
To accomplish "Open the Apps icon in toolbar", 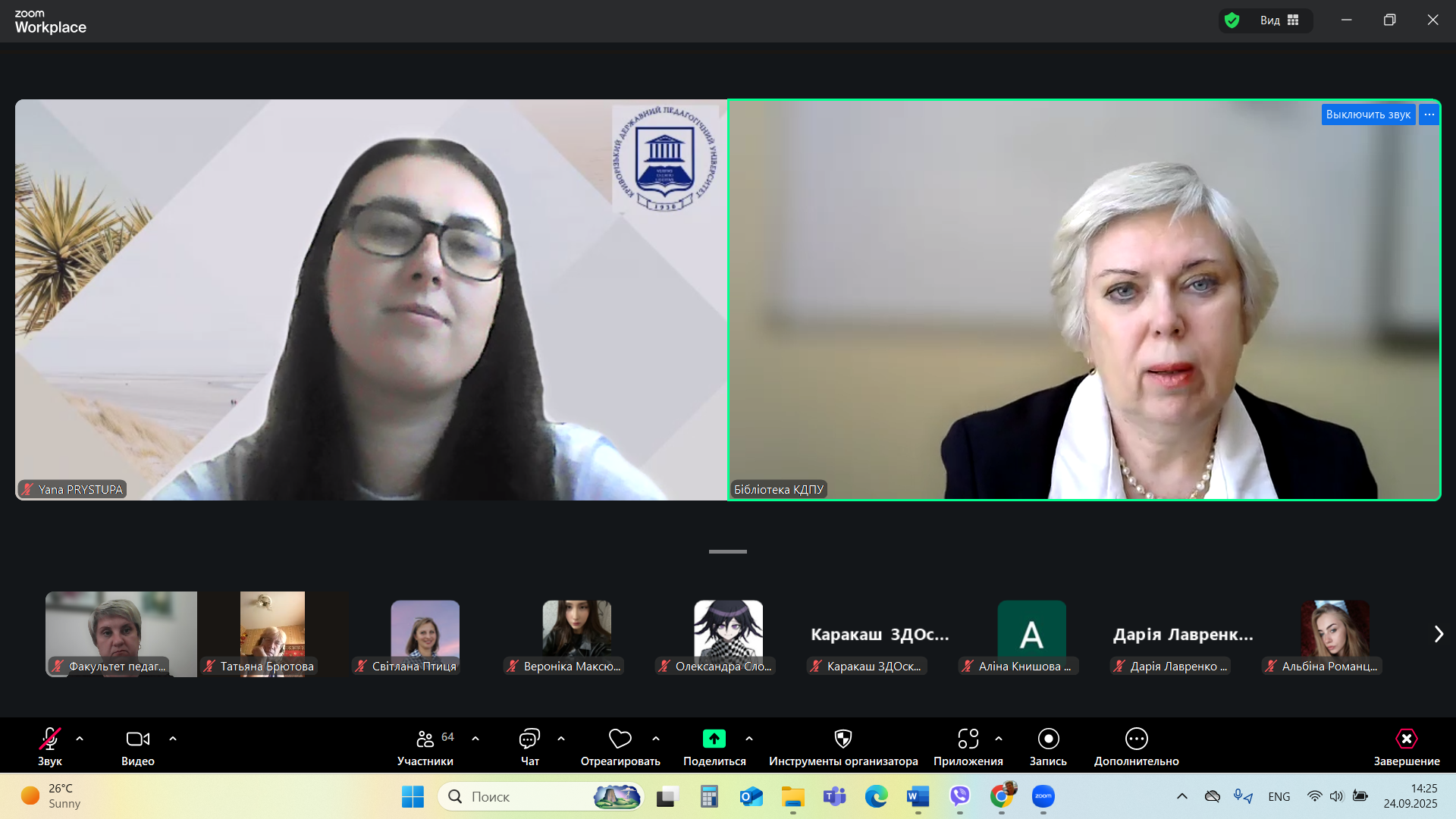I will point(968,739).
